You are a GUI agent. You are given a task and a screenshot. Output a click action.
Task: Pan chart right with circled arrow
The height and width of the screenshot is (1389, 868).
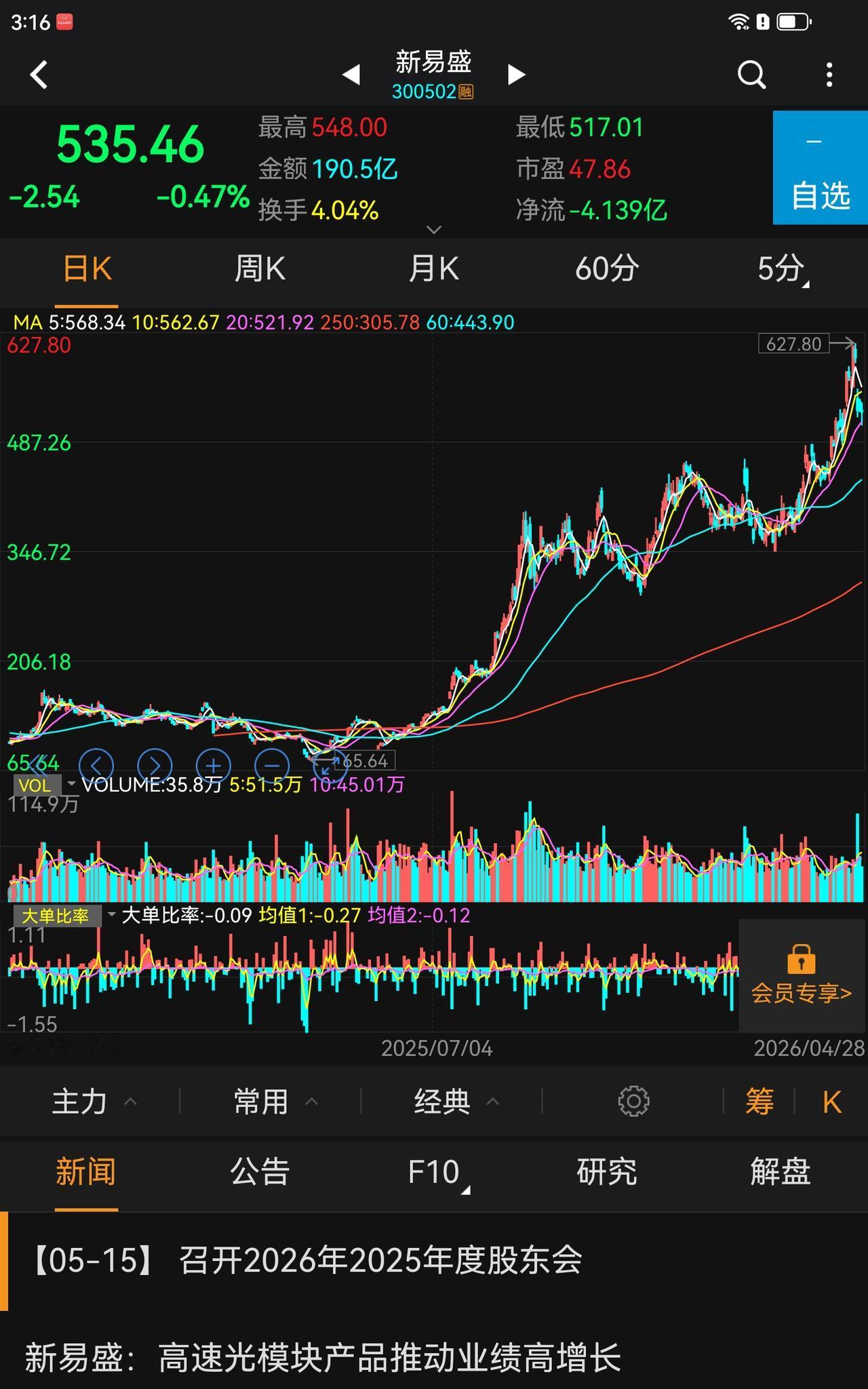tap(155, 766)
